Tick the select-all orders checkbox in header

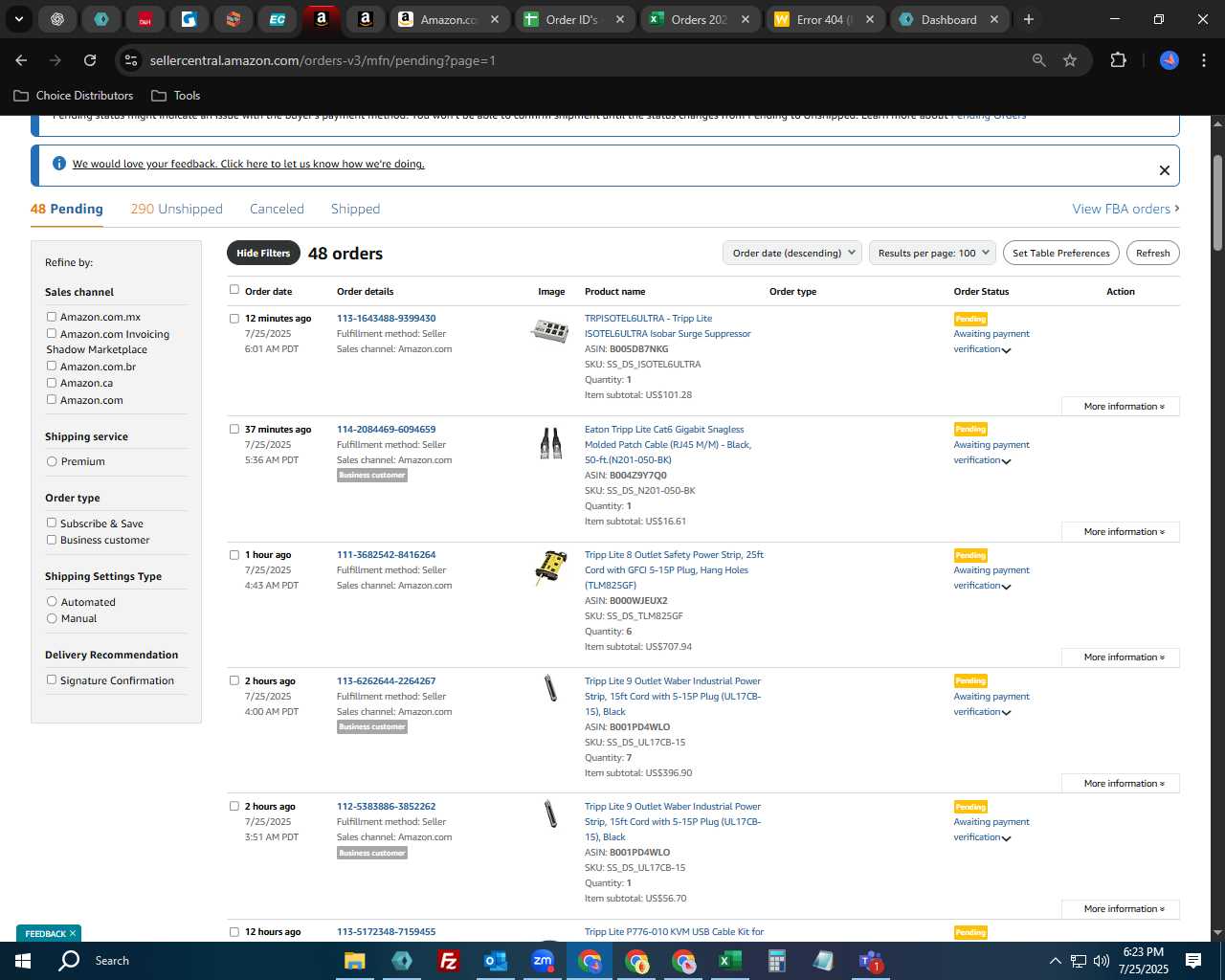[x=234, y=290]
